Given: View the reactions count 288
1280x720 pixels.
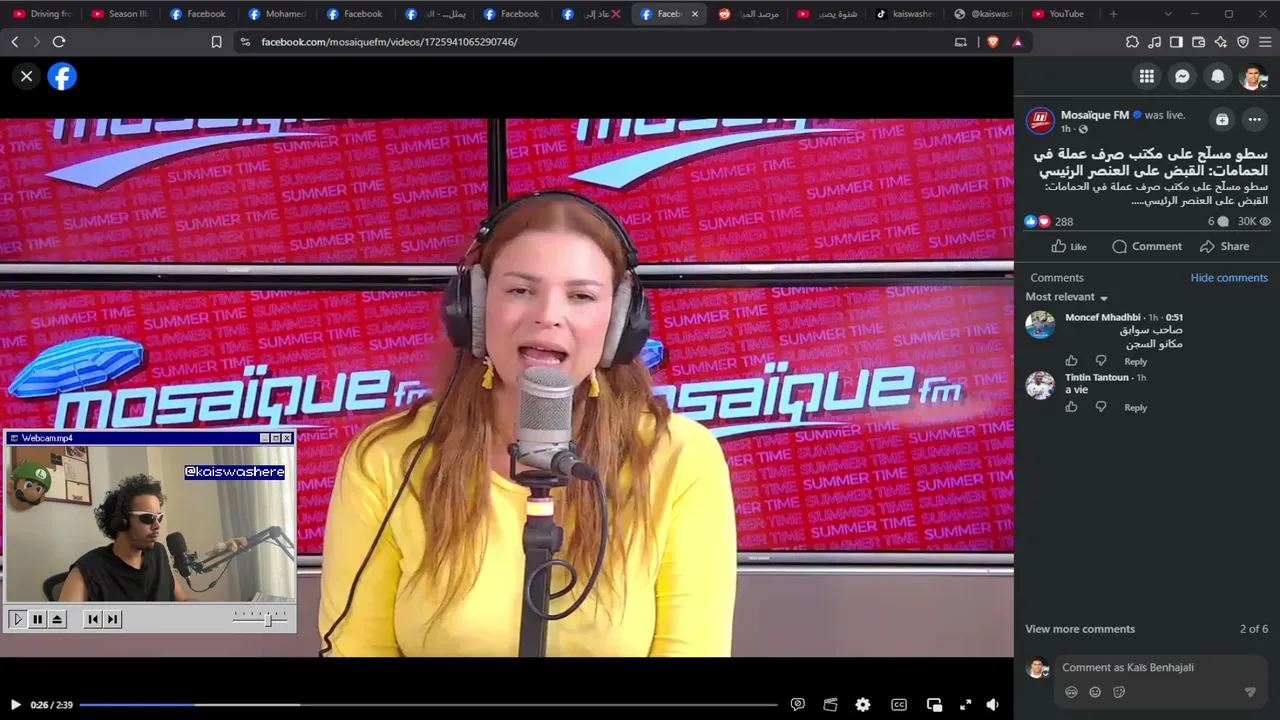Looking at the screenshot, I should pyautogui.click(x=1063, y=222).
